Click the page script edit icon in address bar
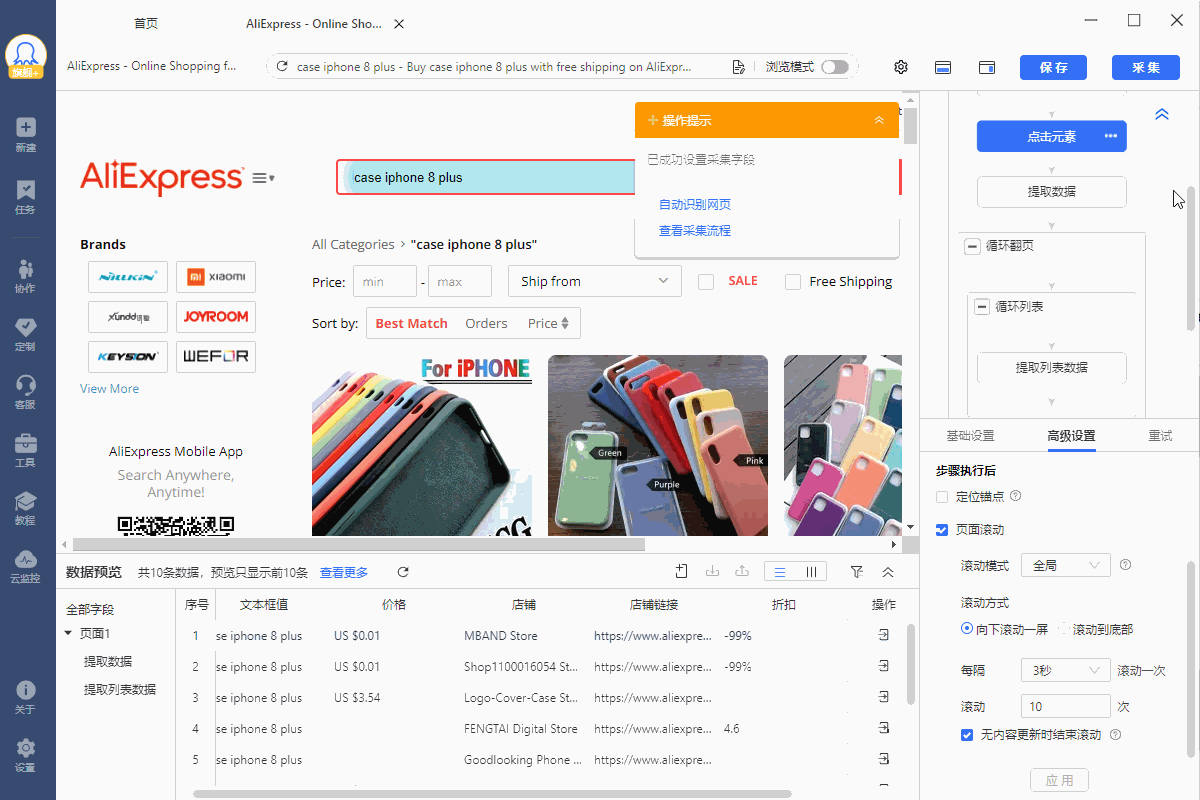This screenshot has width=1200, height=800. (x=738, y=67)
